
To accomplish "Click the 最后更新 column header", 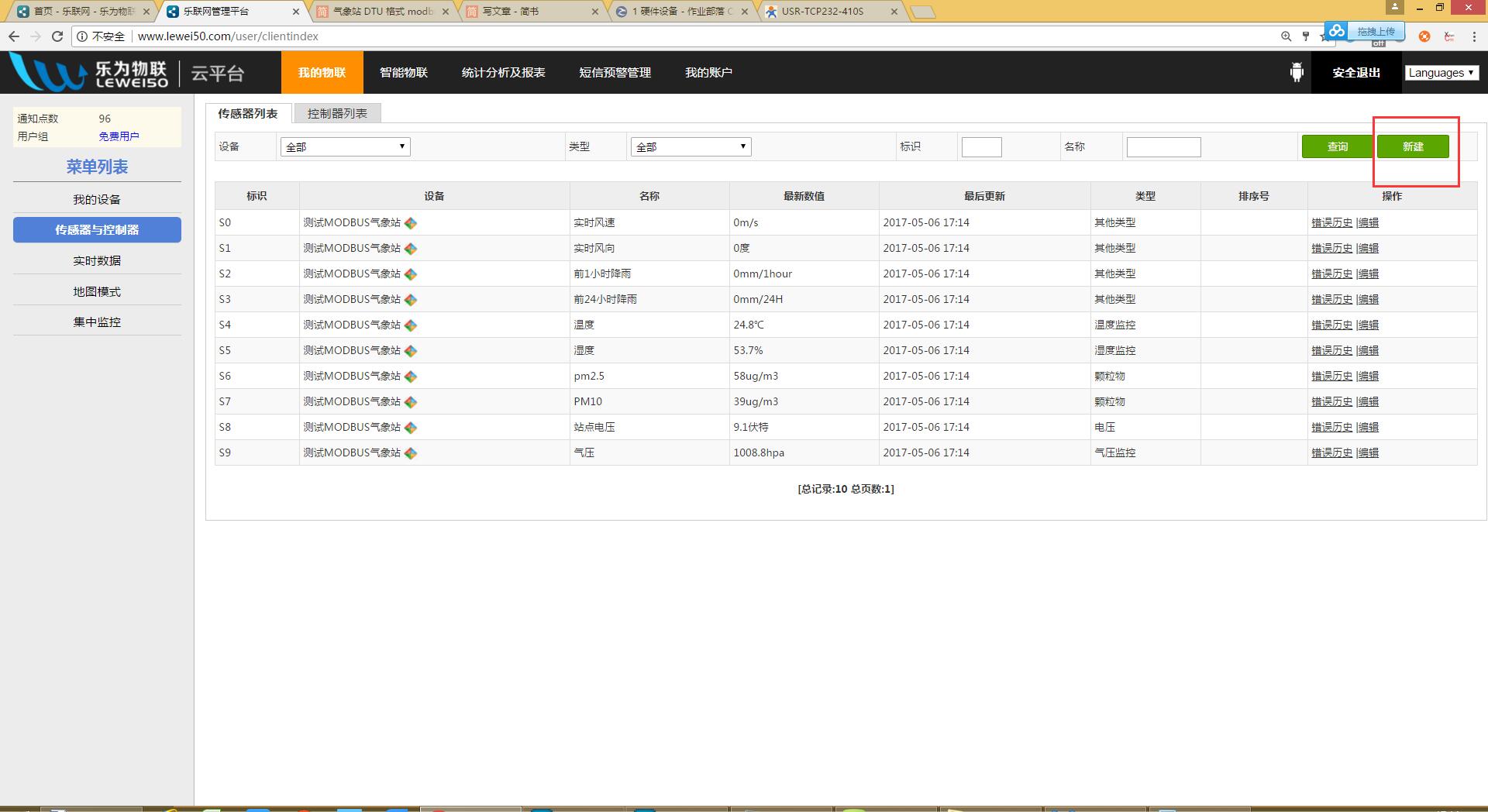I will 984,197.
